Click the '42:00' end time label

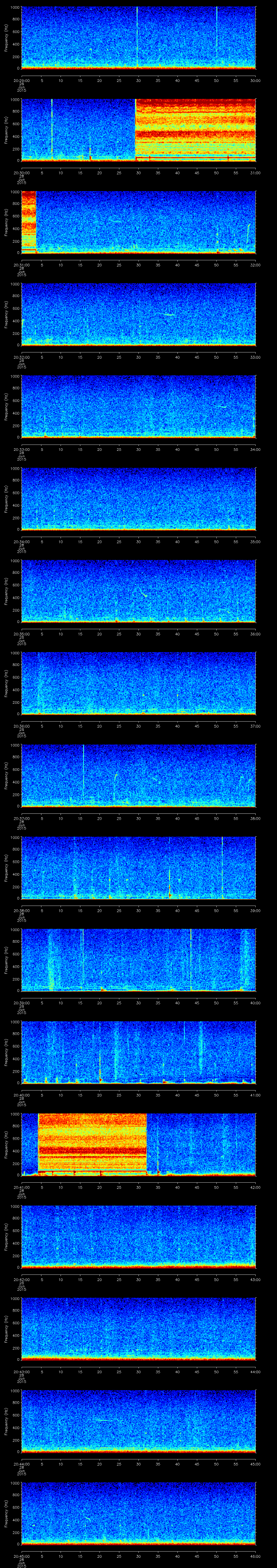pos(255,1187)
